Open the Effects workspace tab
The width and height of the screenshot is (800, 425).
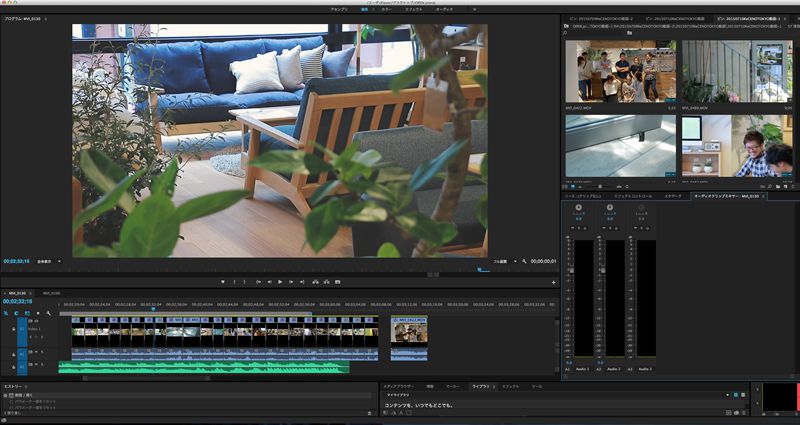414,9
